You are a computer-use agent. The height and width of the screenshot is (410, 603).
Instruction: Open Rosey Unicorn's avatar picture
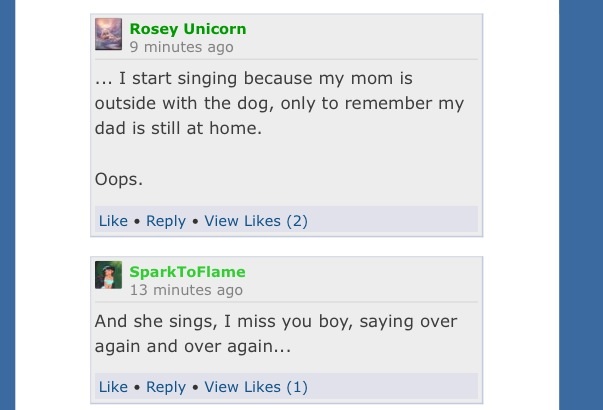pos(108,34)
